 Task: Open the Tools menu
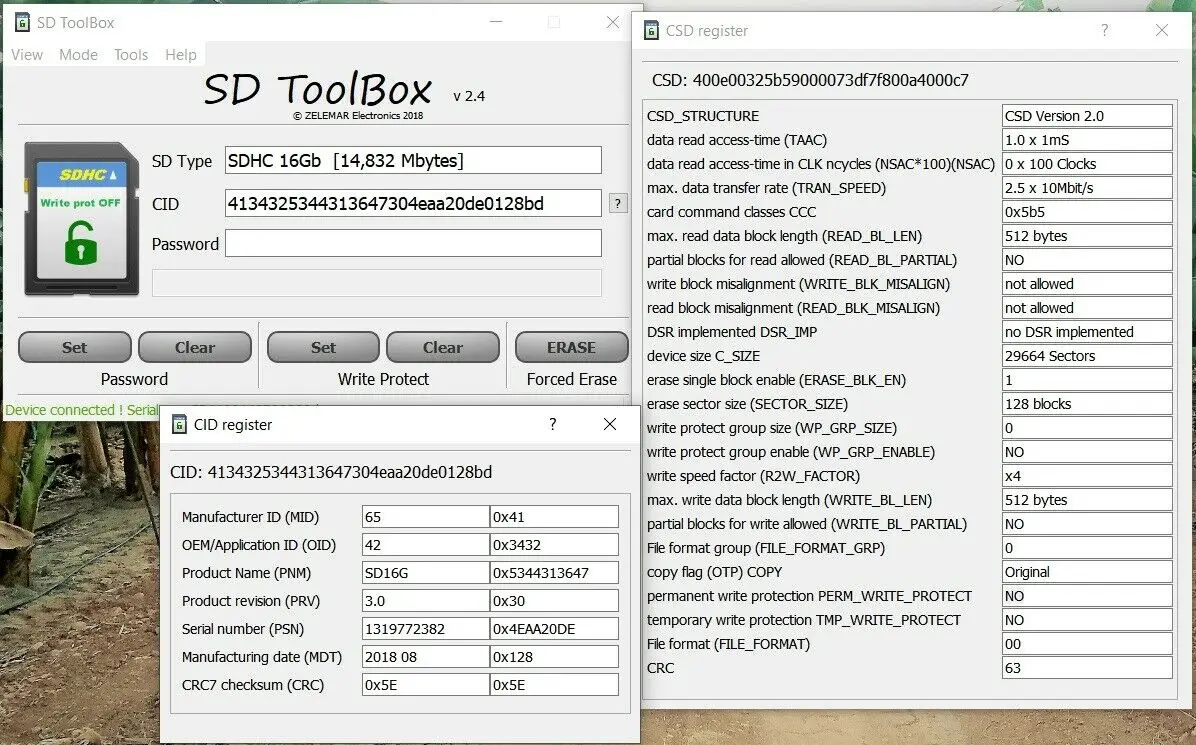tap(130, 55)
